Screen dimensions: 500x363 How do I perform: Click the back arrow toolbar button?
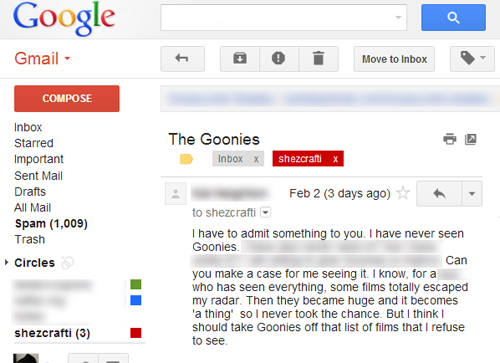tap(182, 59)
